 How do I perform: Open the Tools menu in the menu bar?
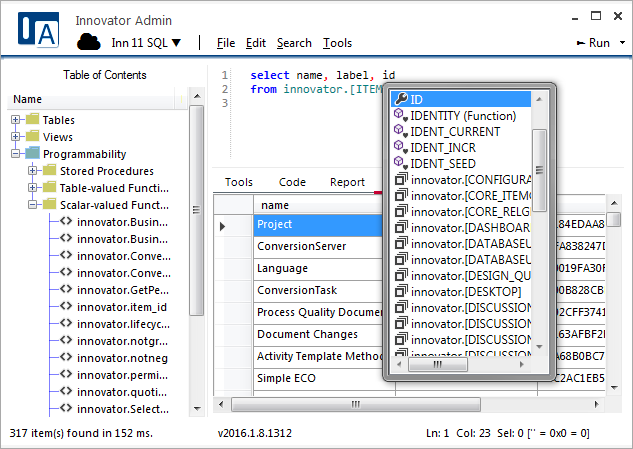pyautogui.click(x=337, y=43)
